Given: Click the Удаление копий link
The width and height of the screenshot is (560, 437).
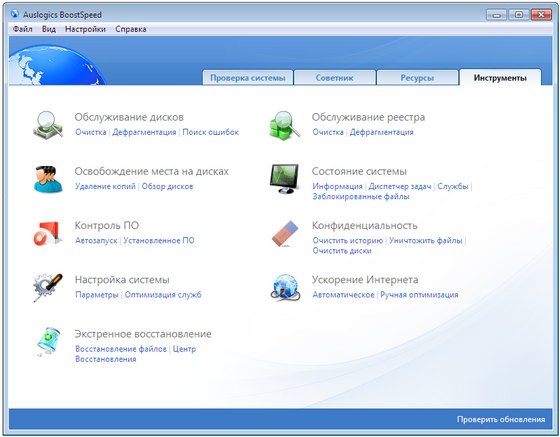Looking at the screenshot, I should 105,186.
